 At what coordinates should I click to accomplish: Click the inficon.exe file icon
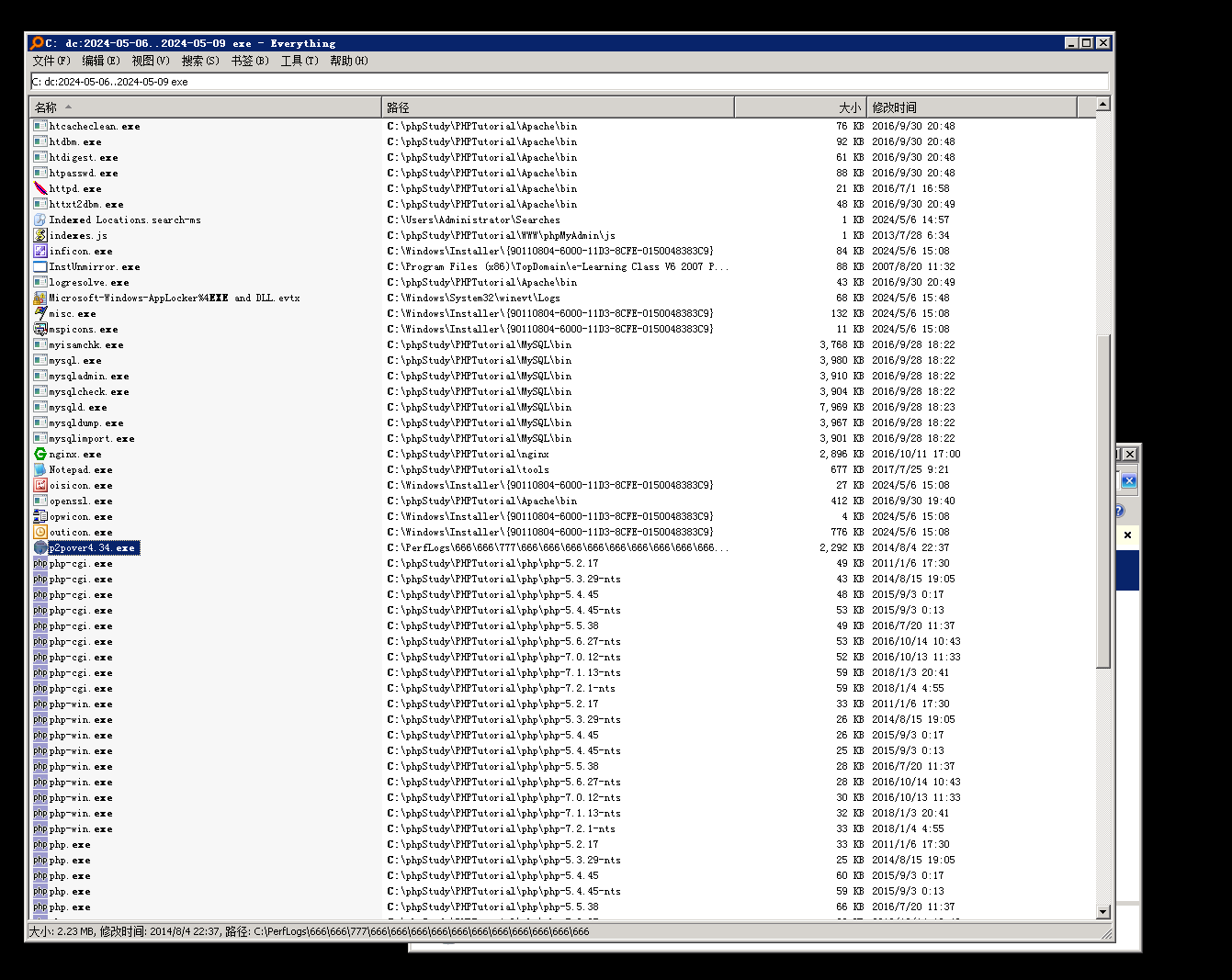(40, 251)
